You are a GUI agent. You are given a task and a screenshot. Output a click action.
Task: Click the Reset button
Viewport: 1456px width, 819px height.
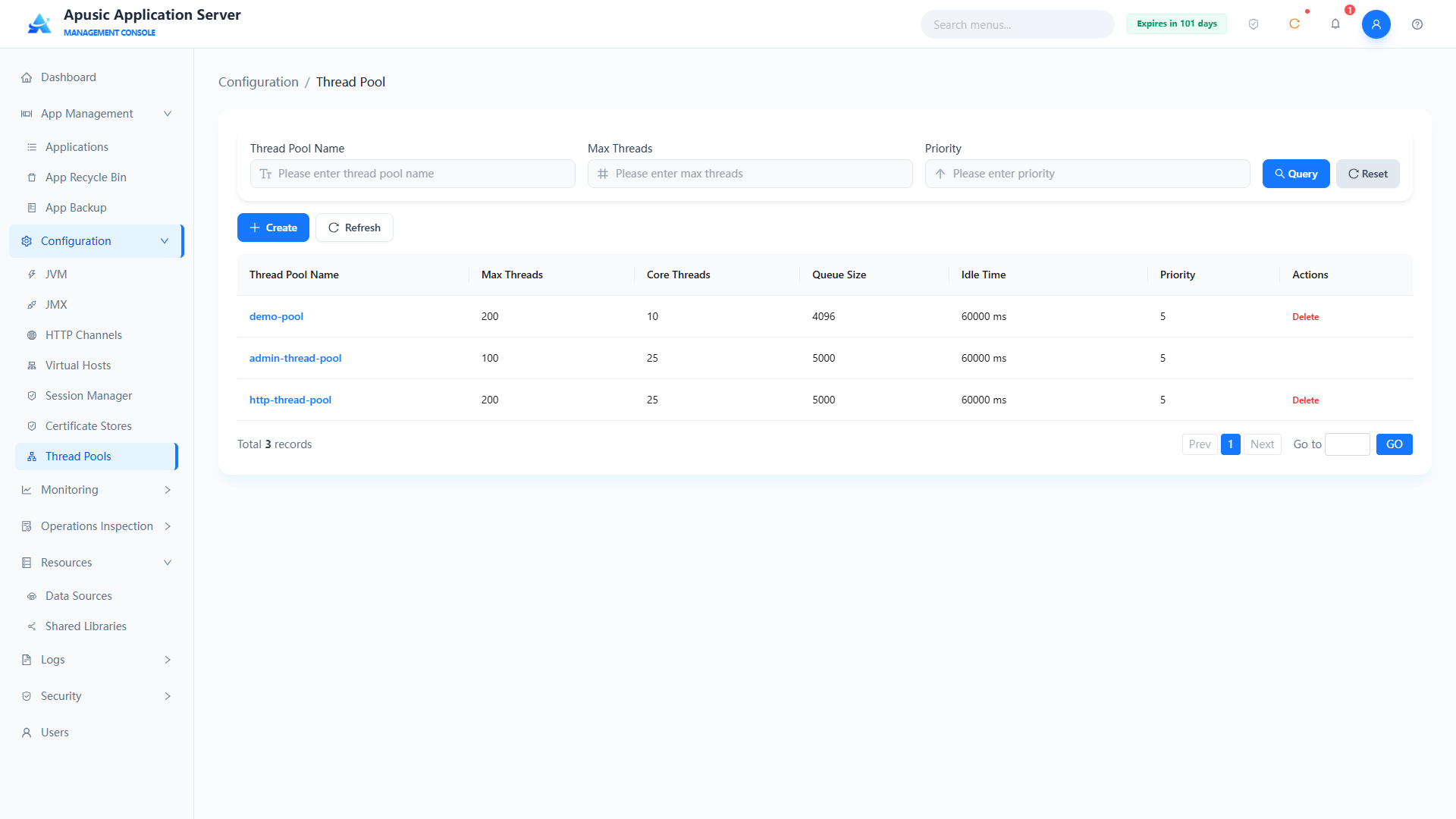pyautogui.click(x=1368, y=174)
